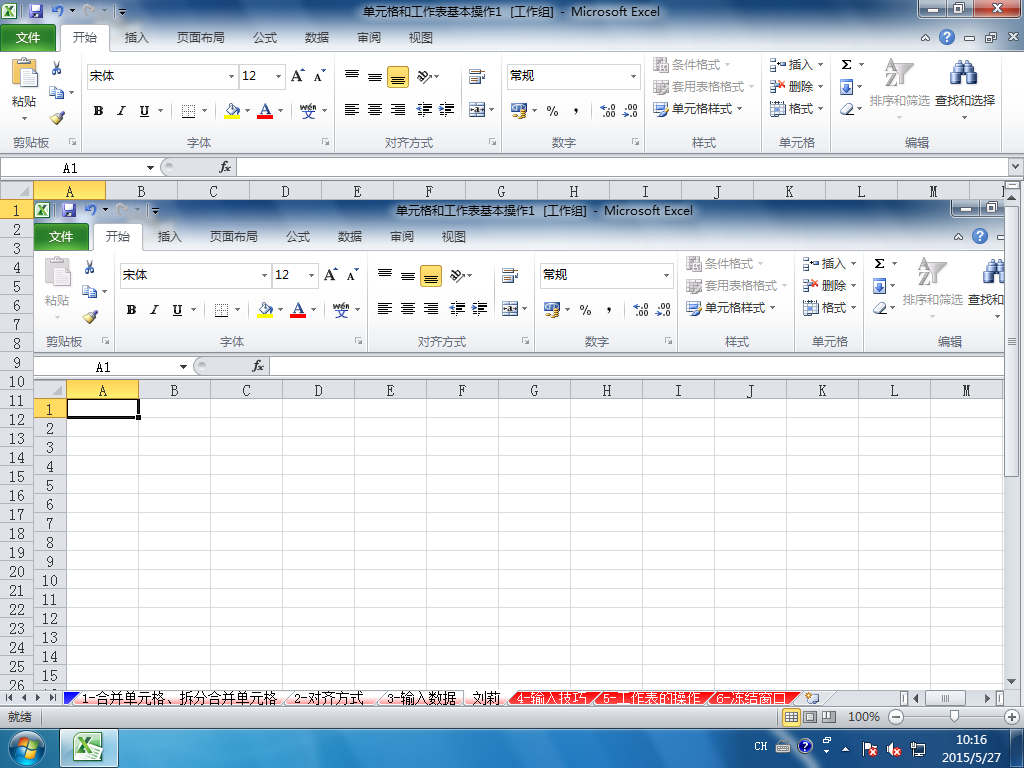Open the 宋体 font name dropdown in main ribbon
This screenshot has height=768, width=1024.
tap(231, 76)
